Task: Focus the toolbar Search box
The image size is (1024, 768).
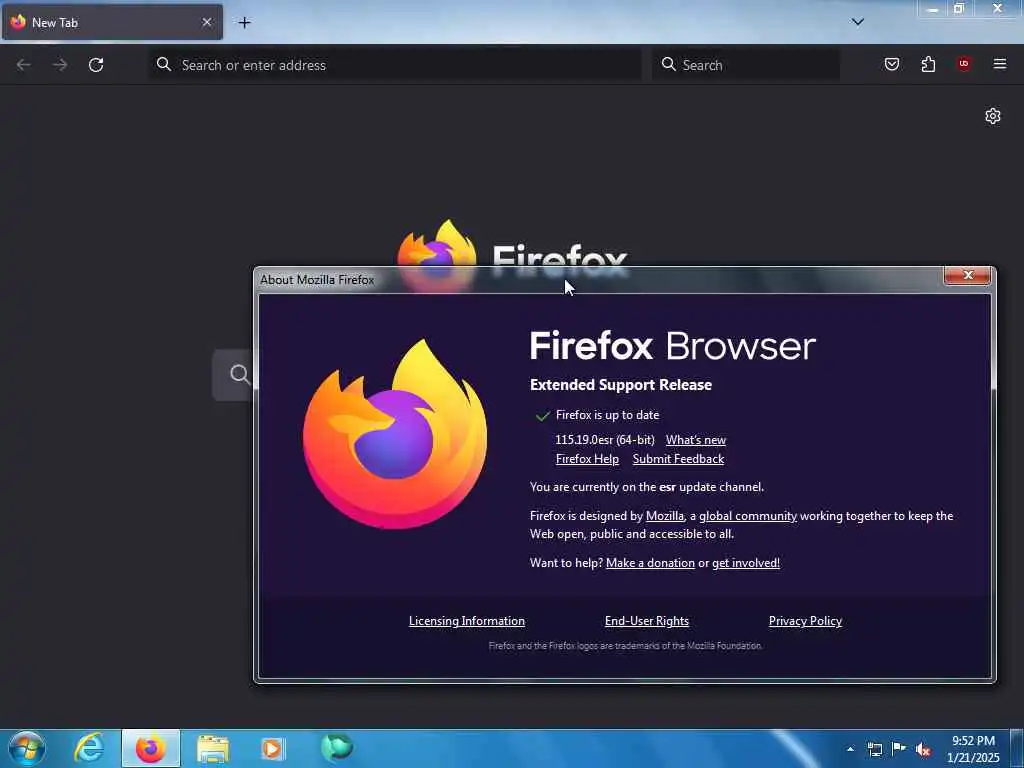Action: (746, 65)
